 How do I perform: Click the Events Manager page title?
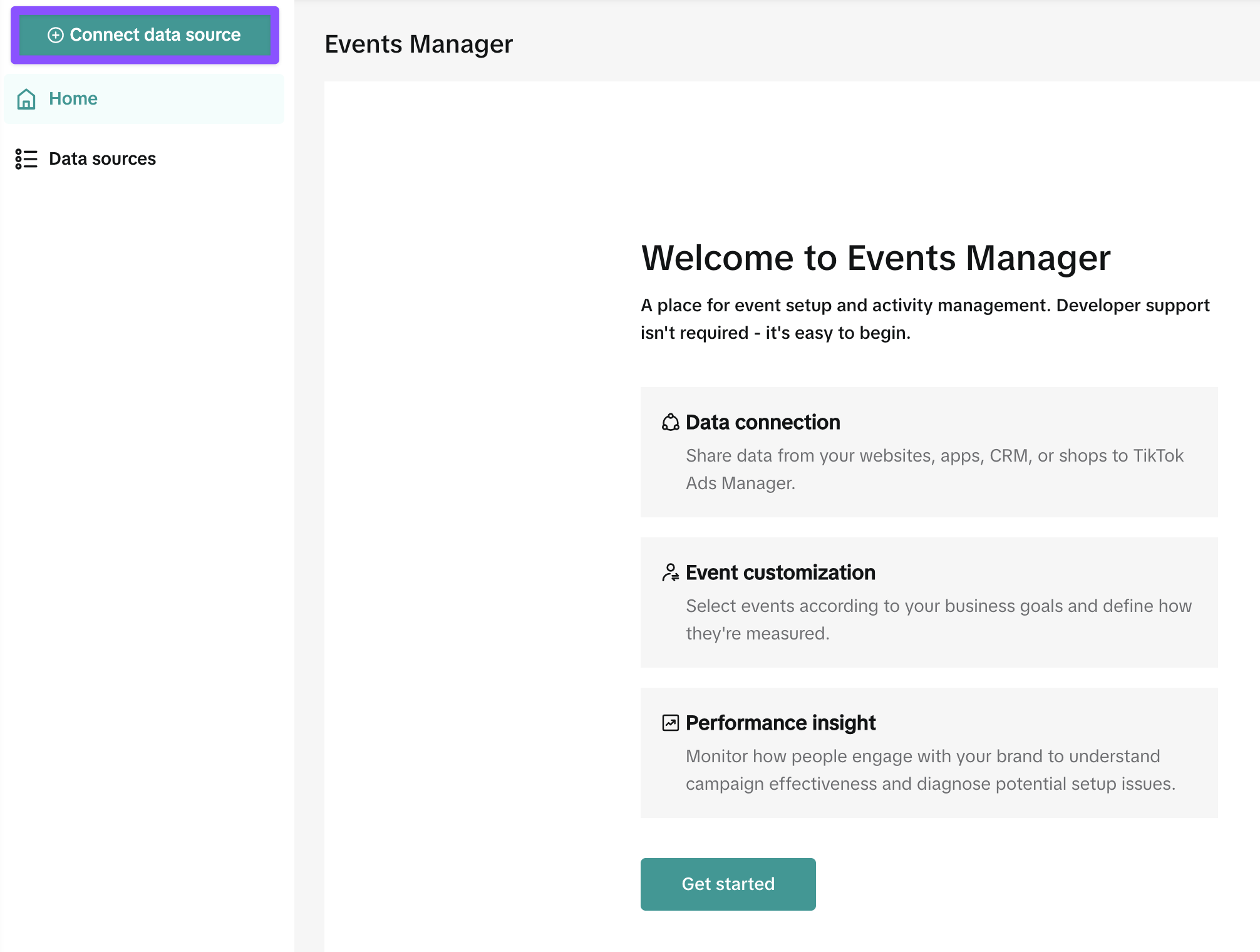pos(418,44)
